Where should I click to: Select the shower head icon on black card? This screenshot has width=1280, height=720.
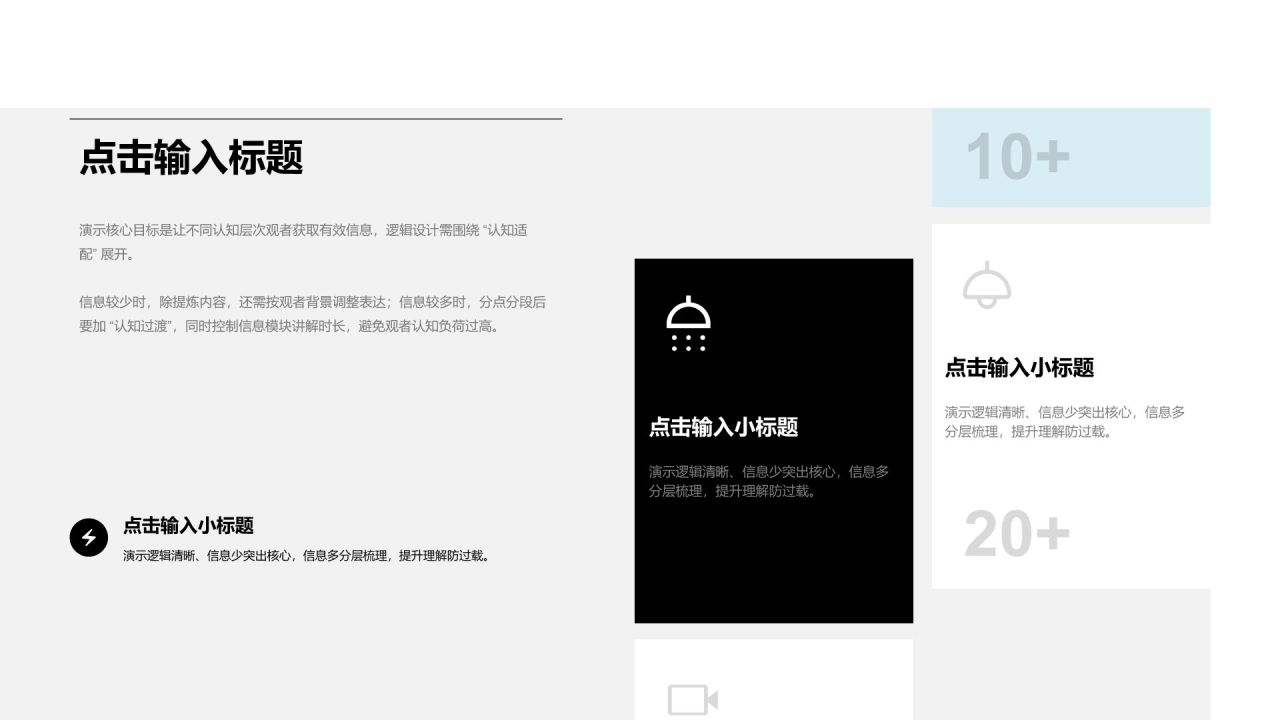pos(688,324)
